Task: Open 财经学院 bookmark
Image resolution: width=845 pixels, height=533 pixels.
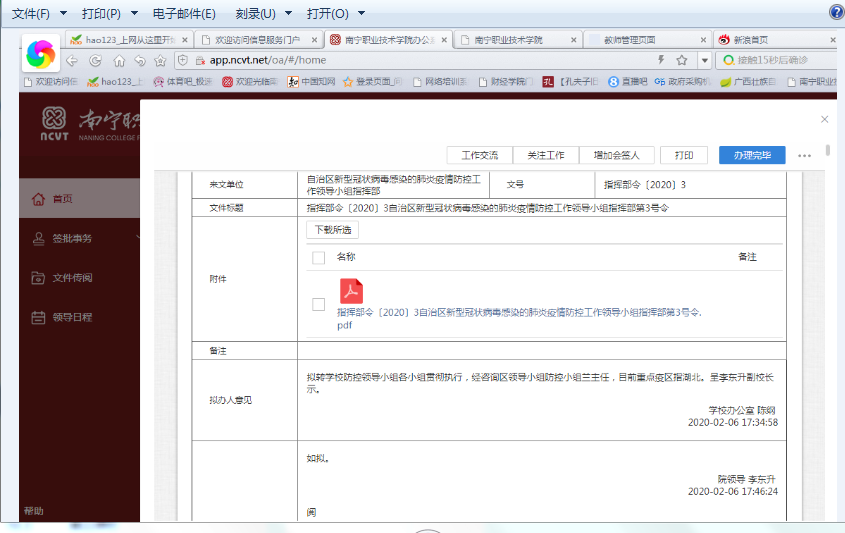Action: click(506, 82)
